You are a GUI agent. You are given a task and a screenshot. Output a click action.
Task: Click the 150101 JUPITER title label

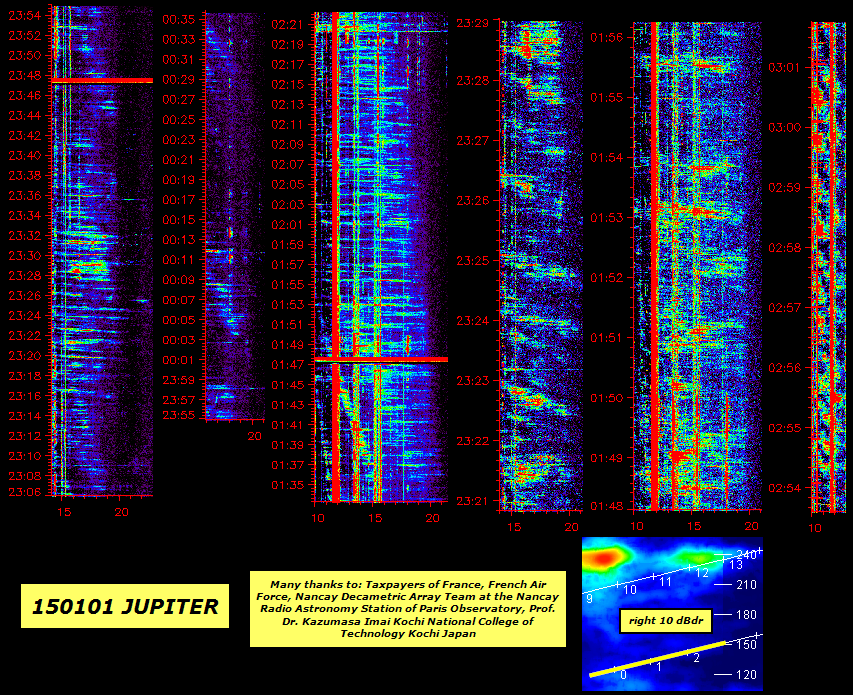[x=125, y=606]
